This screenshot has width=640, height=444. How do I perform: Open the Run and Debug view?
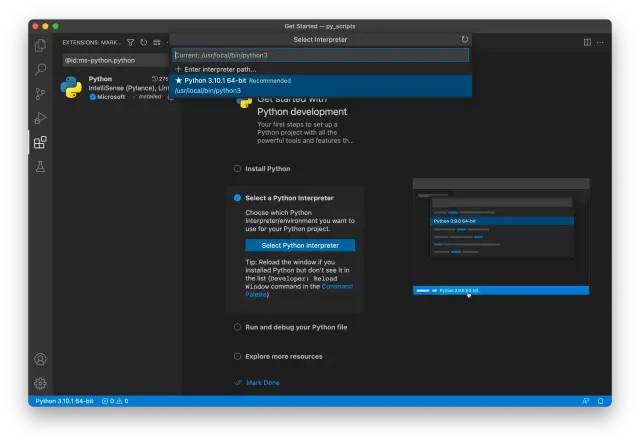pyautogui.click(x=40, y=118)
